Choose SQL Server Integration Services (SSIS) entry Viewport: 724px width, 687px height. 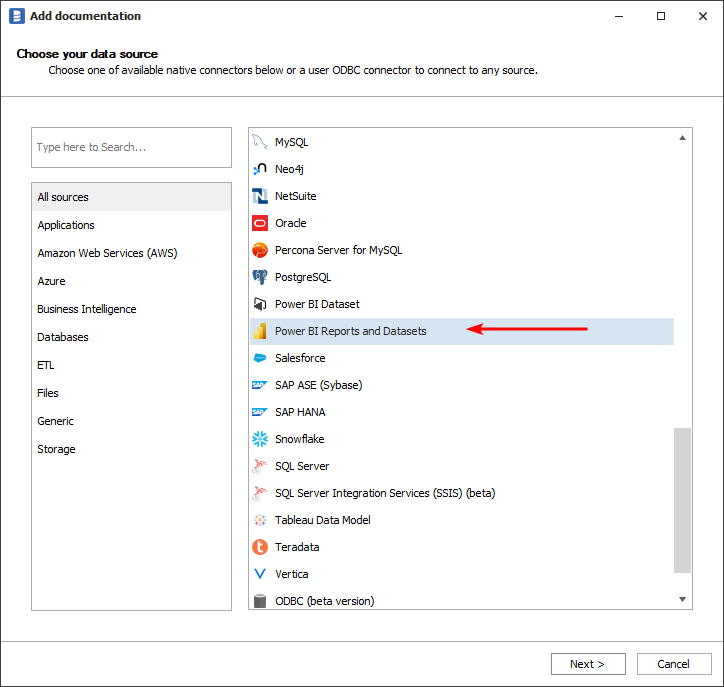385,493
